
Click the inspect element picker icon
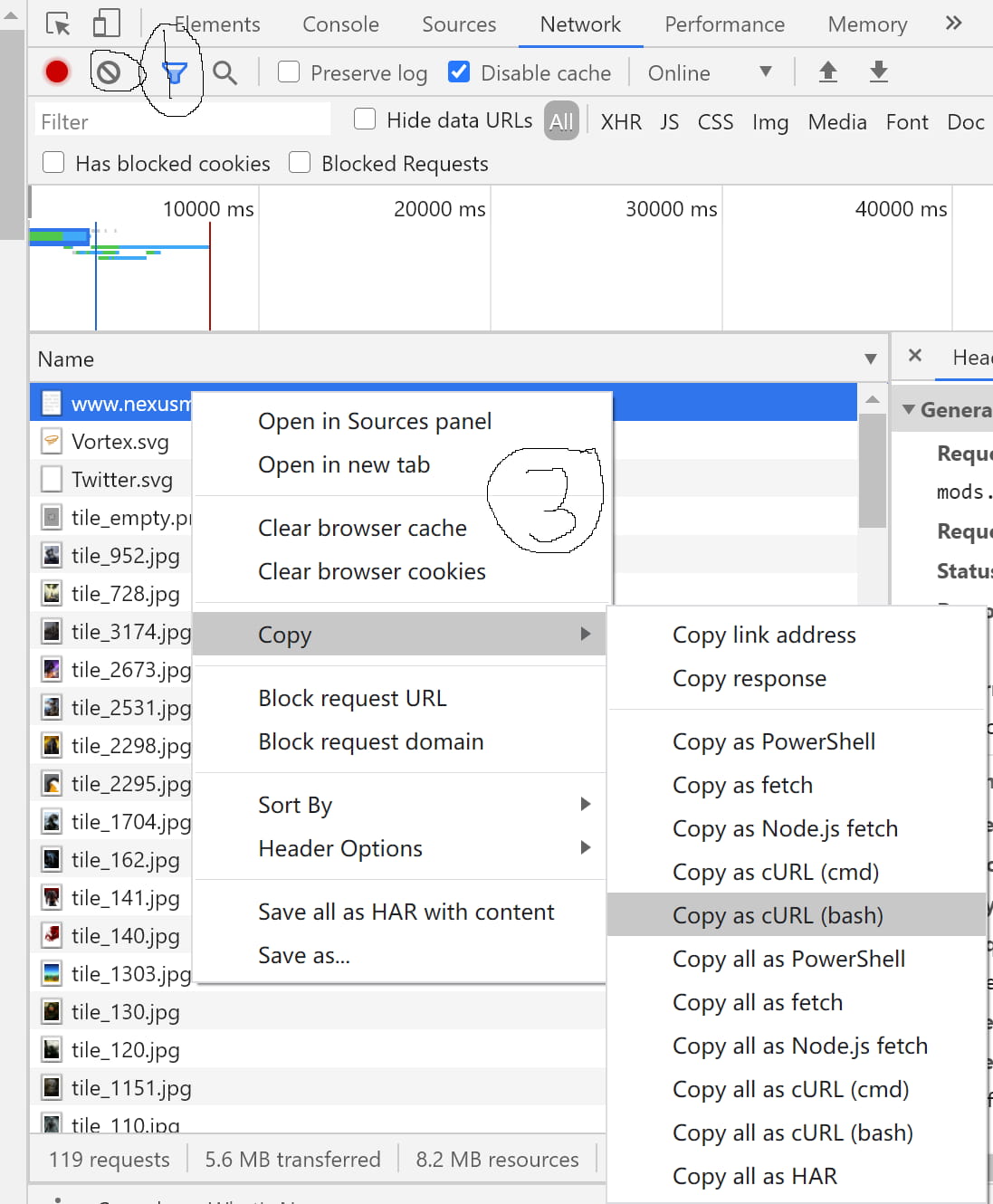click(x=58, y=24)
